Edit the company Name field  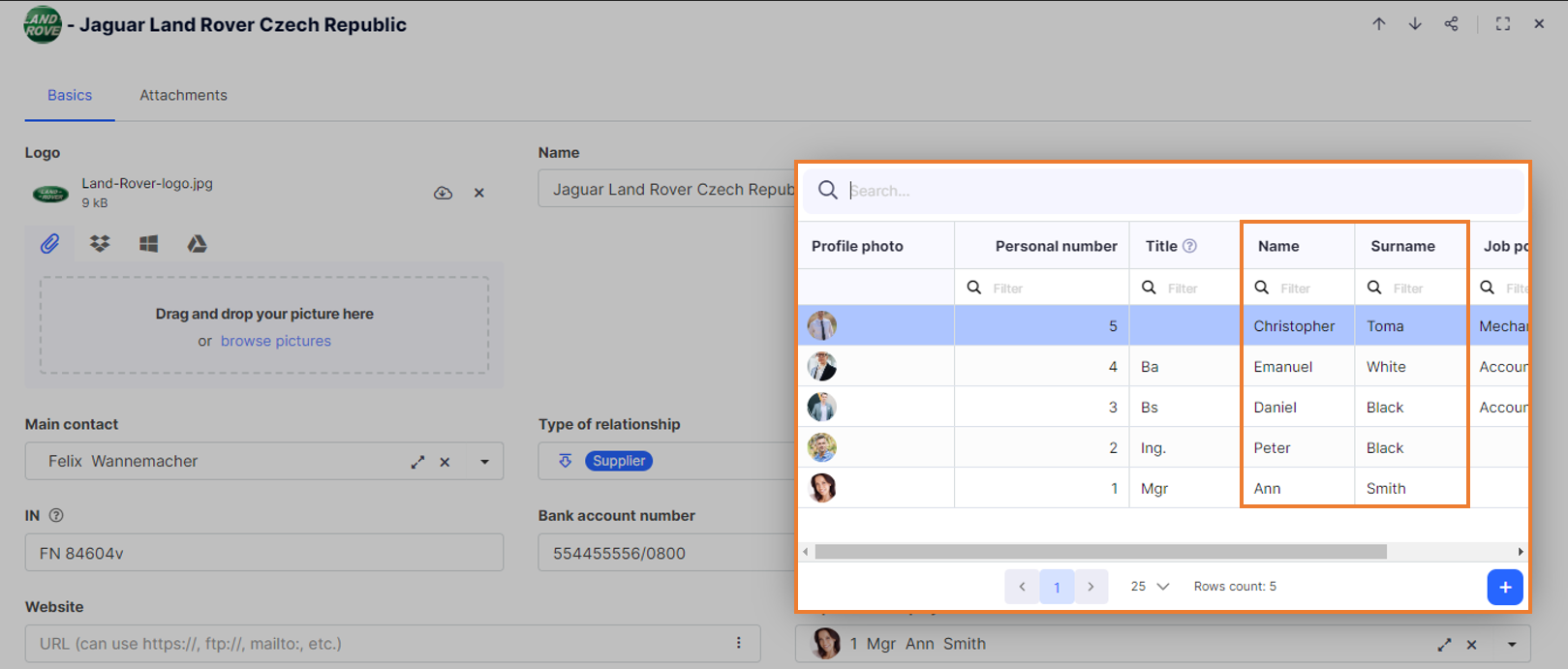pos(666,189)
